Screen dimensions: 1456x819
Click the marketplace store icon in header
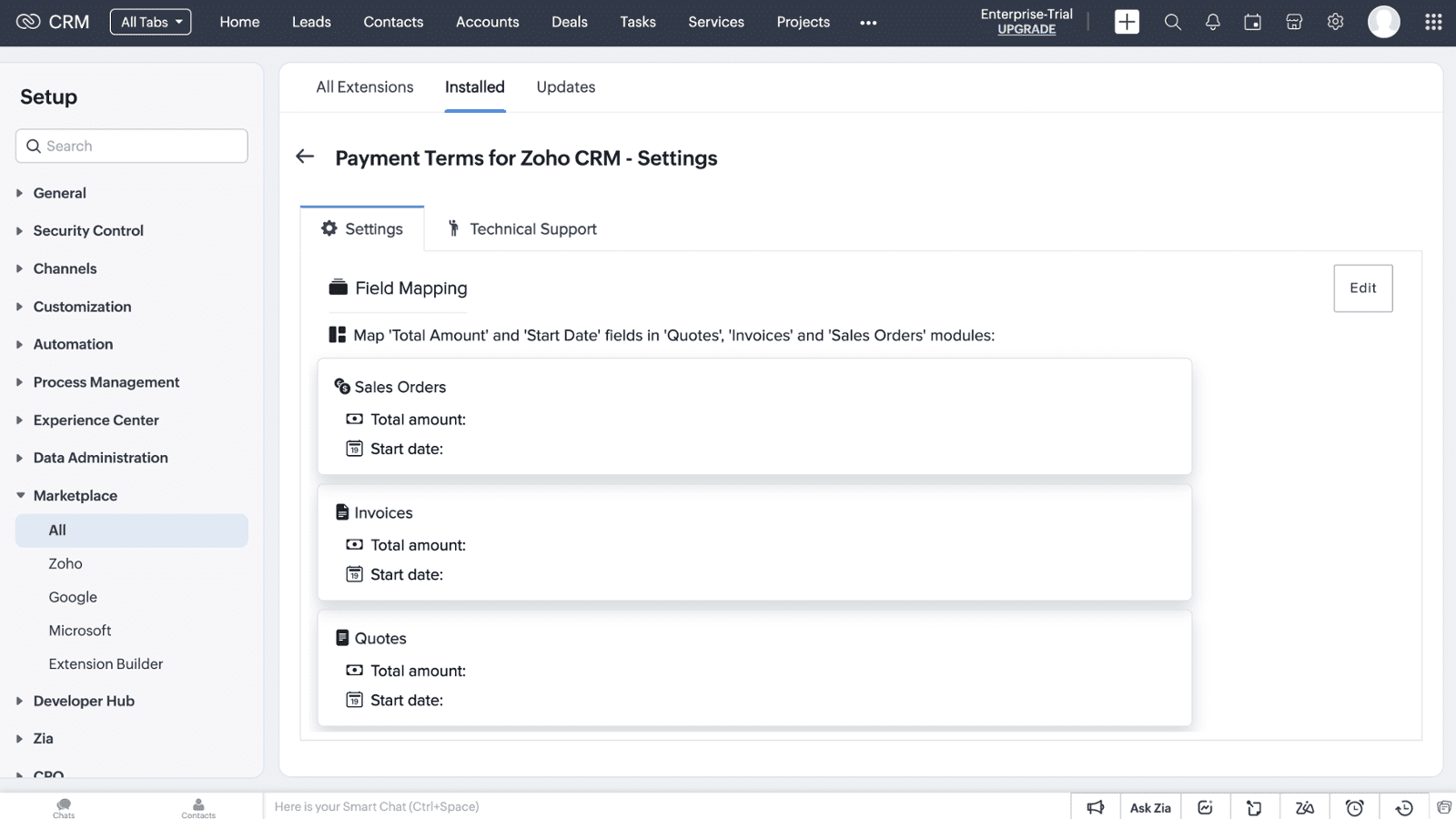(1293, 22)
